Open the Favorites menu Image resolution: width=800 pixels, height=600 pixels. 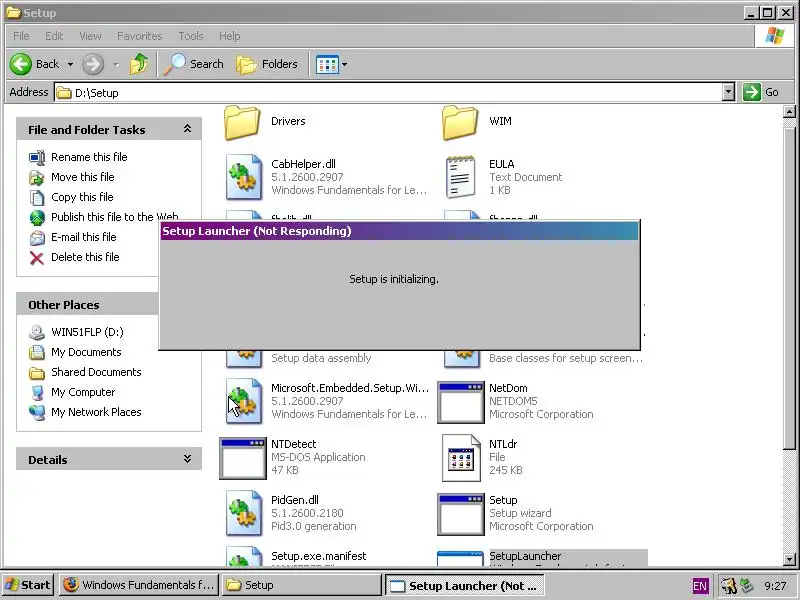[x=139, y=36]
